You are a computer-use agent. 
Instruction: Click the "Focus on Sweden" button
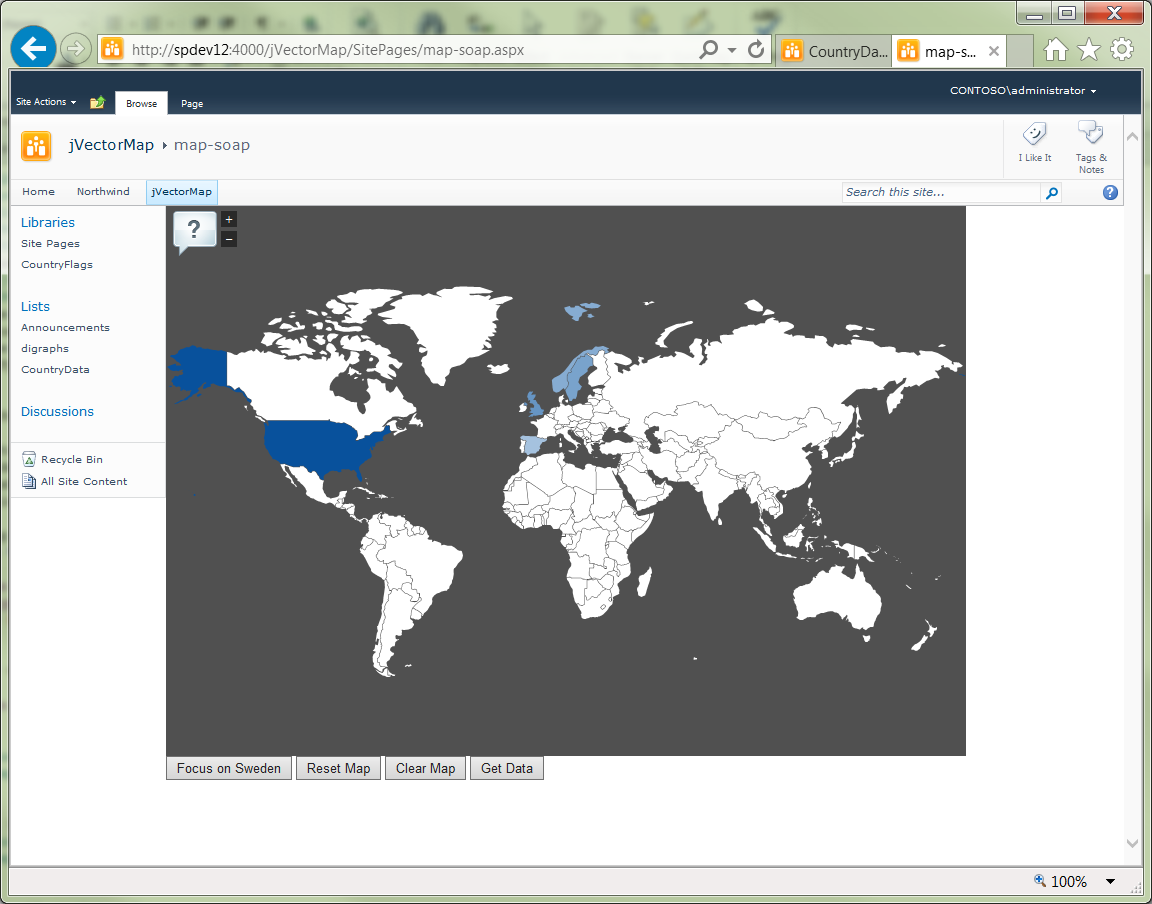pyautogui.click(x=228, y=768)
